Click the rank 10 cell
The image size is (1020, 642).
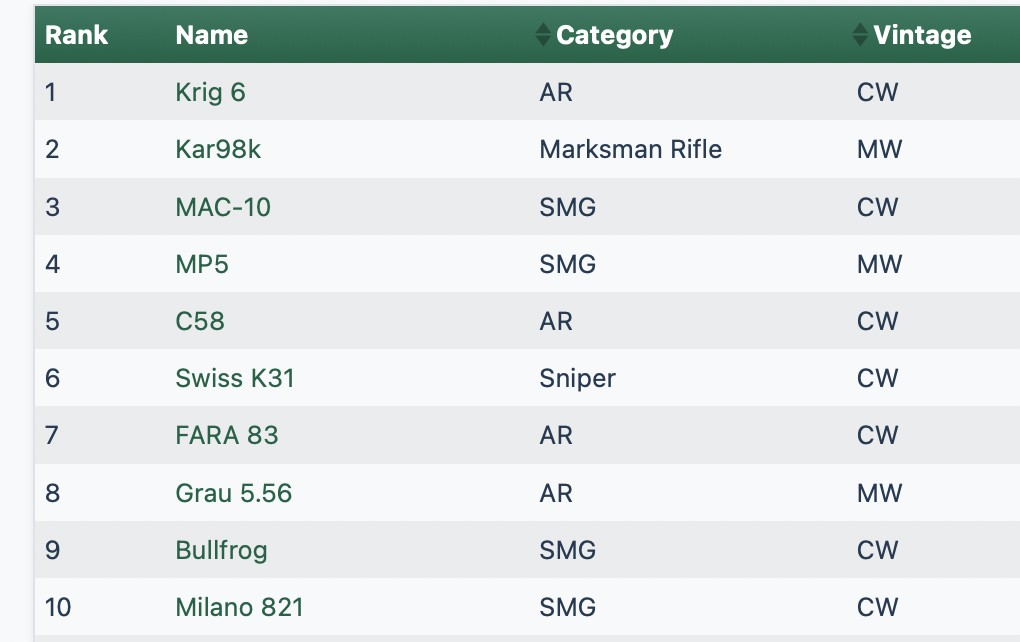tap(58, 607)
